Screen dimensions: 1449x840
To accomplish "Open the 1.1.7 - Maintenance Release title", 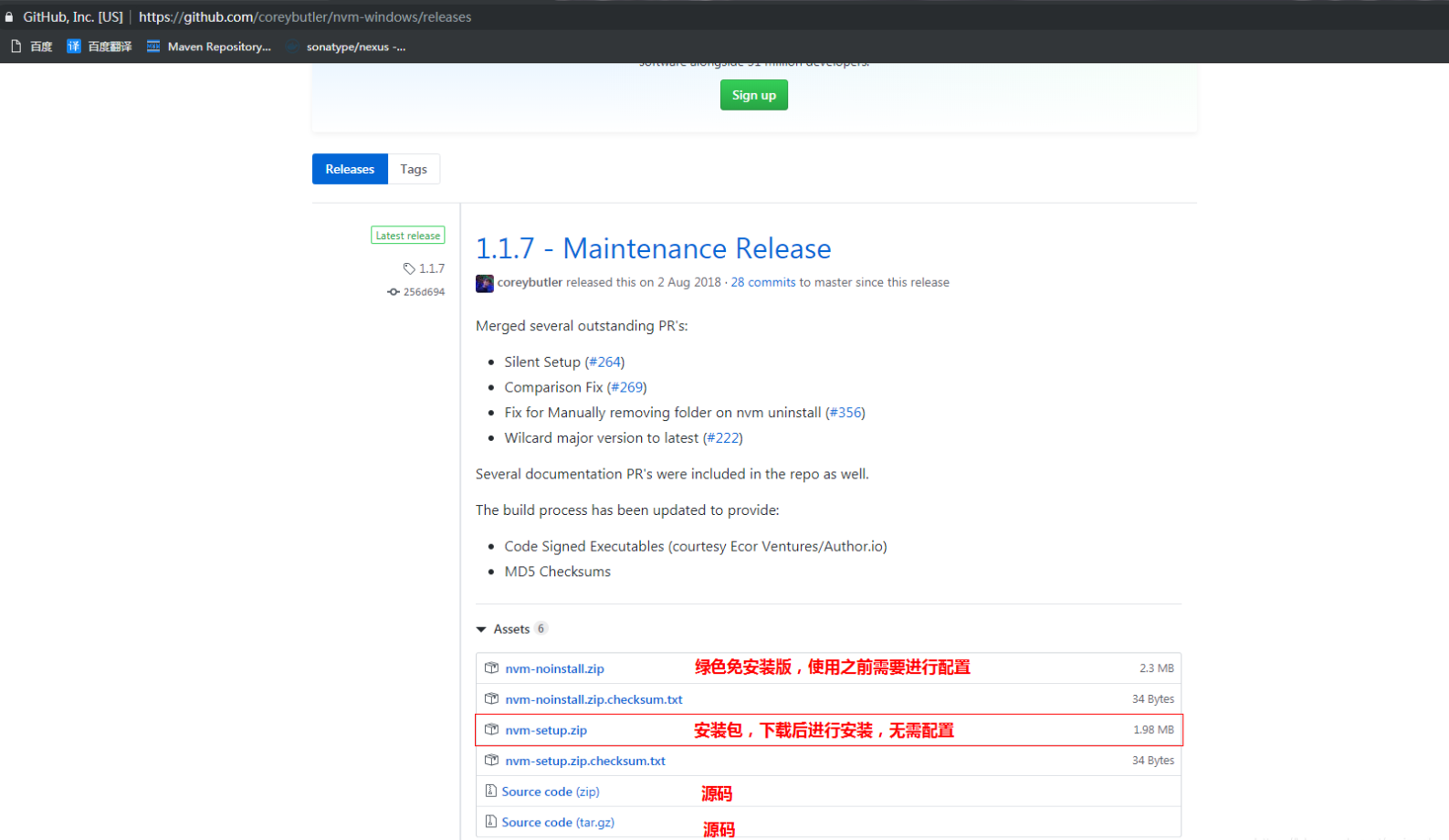I will point(654,248).
